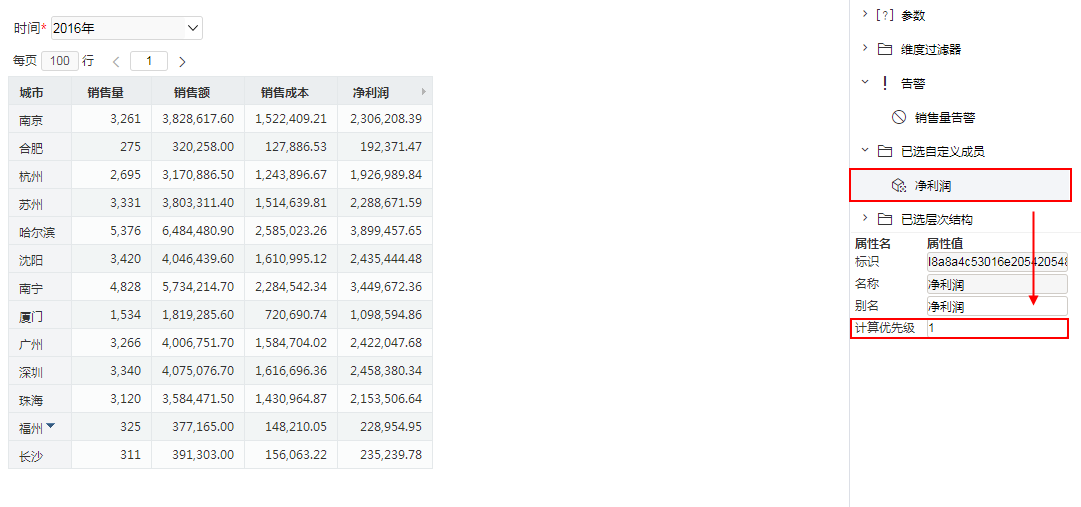Click the 别名 property value field

click(997, 306)
